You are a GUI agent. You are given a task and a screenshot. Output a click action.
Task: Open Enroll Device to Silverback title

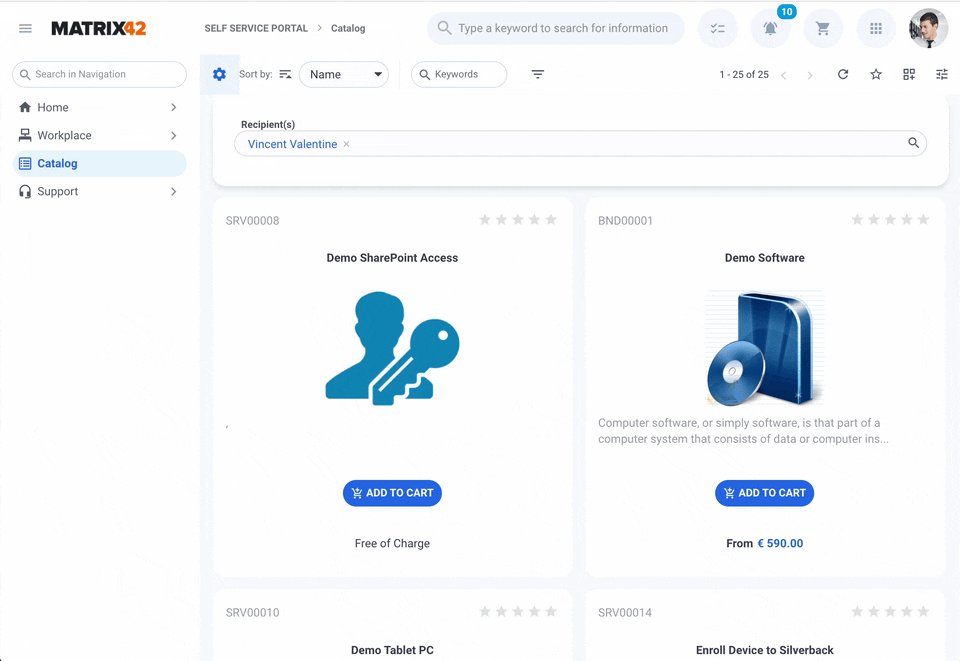(x=765, y=650)
